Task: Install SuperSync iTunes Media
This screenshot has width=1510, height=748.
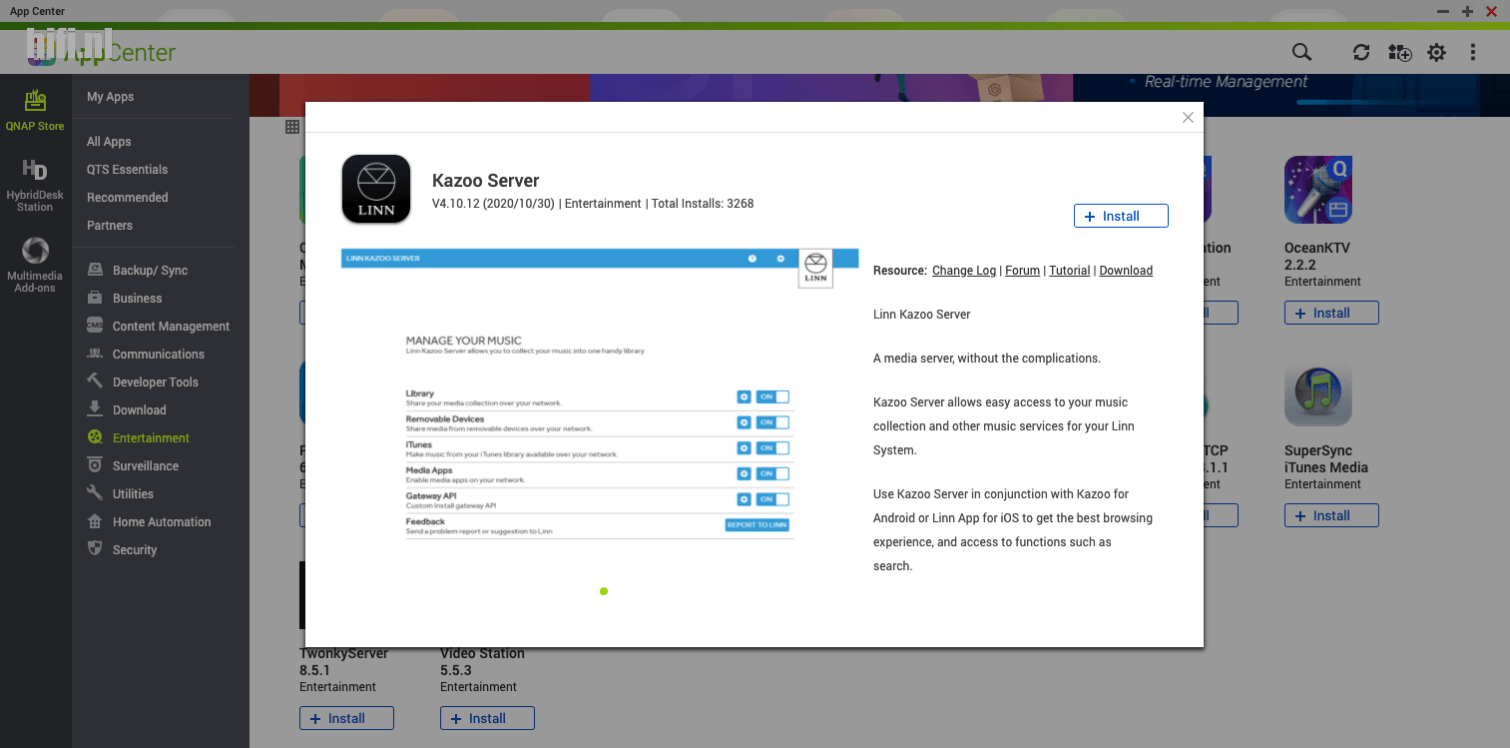Action: 1331,516
